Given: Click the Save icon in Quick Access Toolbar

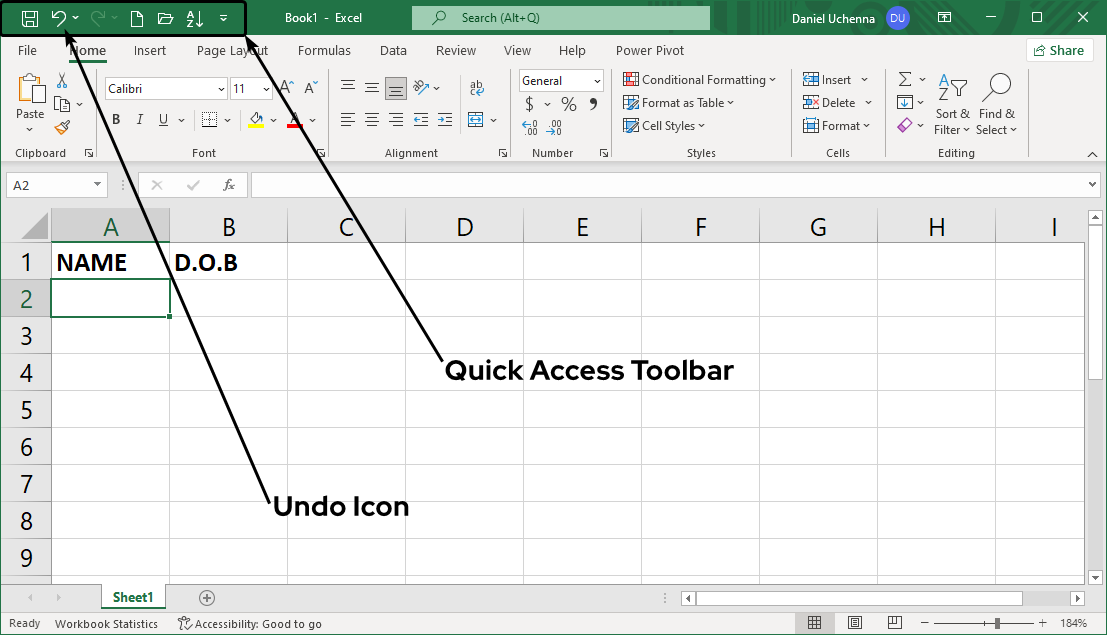Looking at the screenshot, I should pos(29,18).
